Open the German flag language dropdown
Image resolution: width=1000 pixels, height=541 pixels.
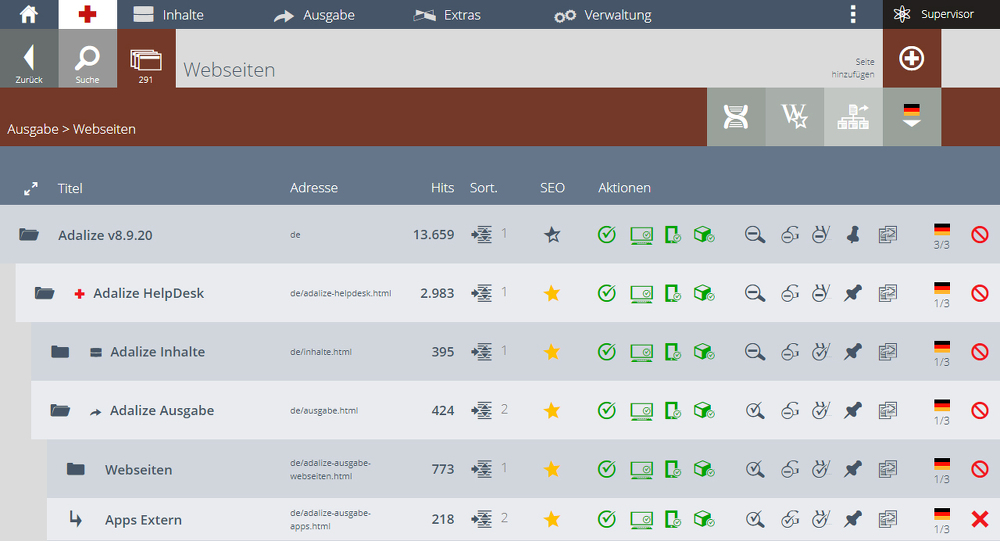click(x=912, y=117)
